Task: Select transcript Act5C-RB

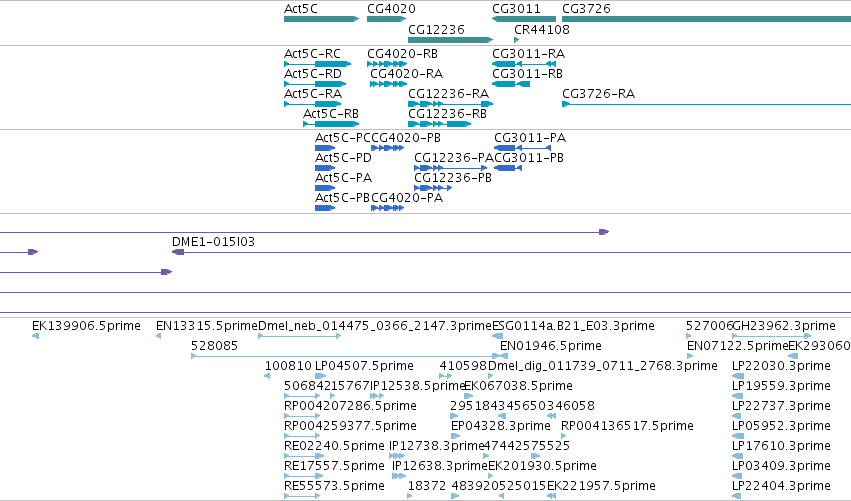Action: coord(331,124)
